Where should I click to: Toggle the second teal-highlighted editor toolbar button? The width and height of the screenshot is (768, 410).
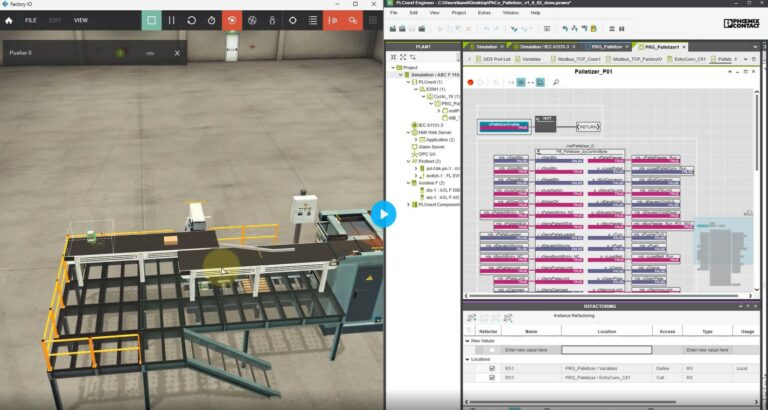pyautogui.click(x=540, y=82)
